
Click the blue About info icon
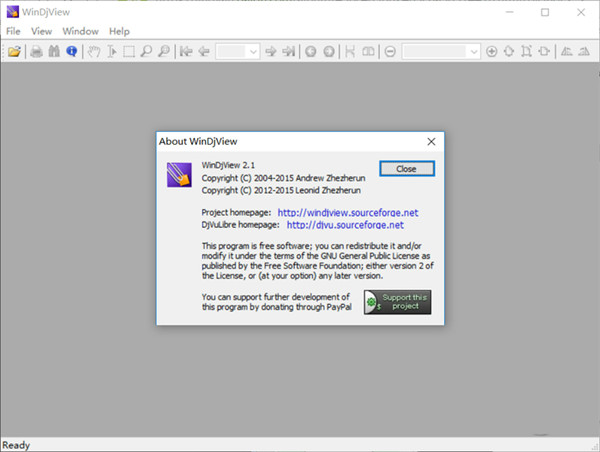click(x=72, y=51)
